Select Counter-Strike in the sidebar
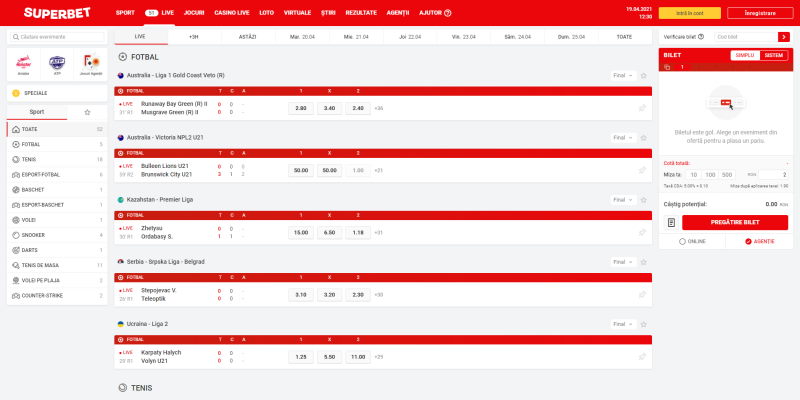 (57, 295)
